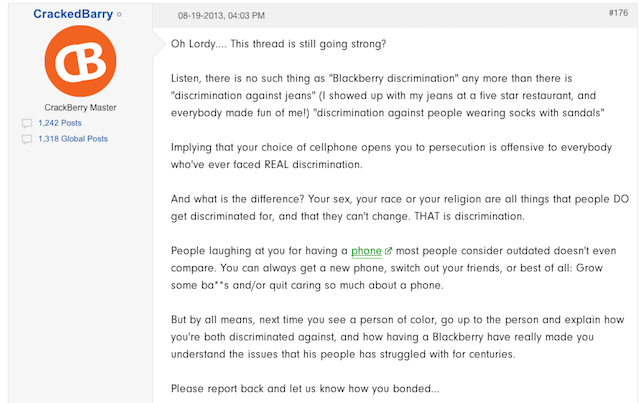
Task: Click the paragraph starting with 'Listen, there is'
Action: coord(388,96)
